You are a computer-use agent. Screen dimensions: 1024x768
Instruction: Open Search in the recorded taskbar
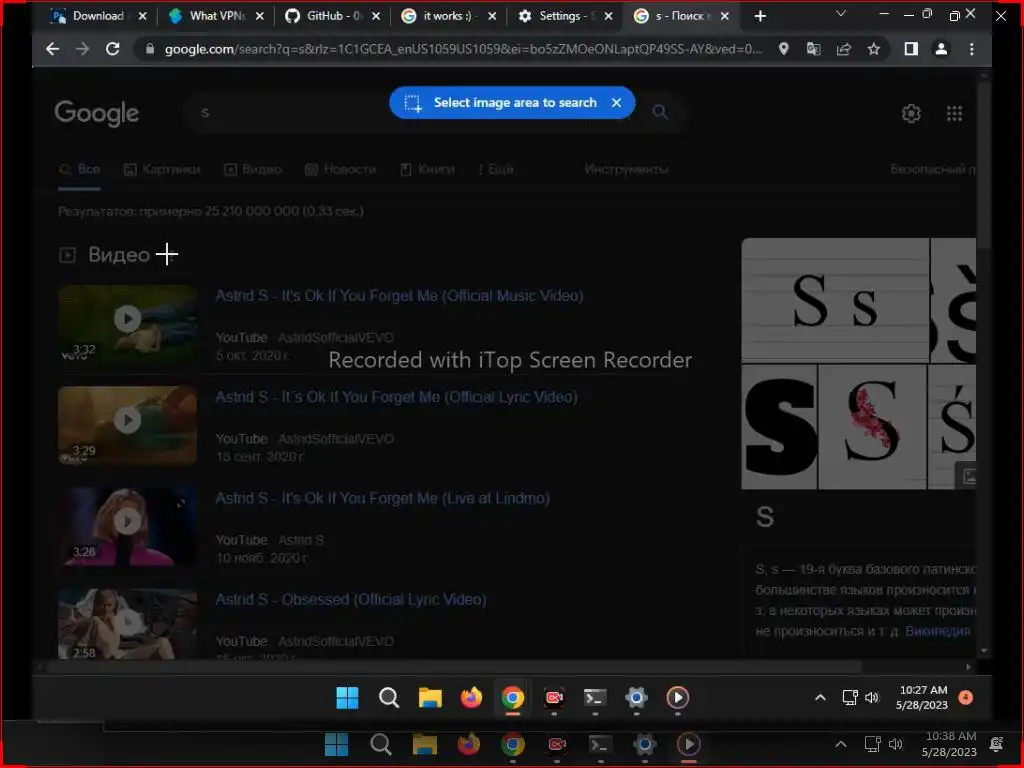pyautogui.click(x=389, y=697)
